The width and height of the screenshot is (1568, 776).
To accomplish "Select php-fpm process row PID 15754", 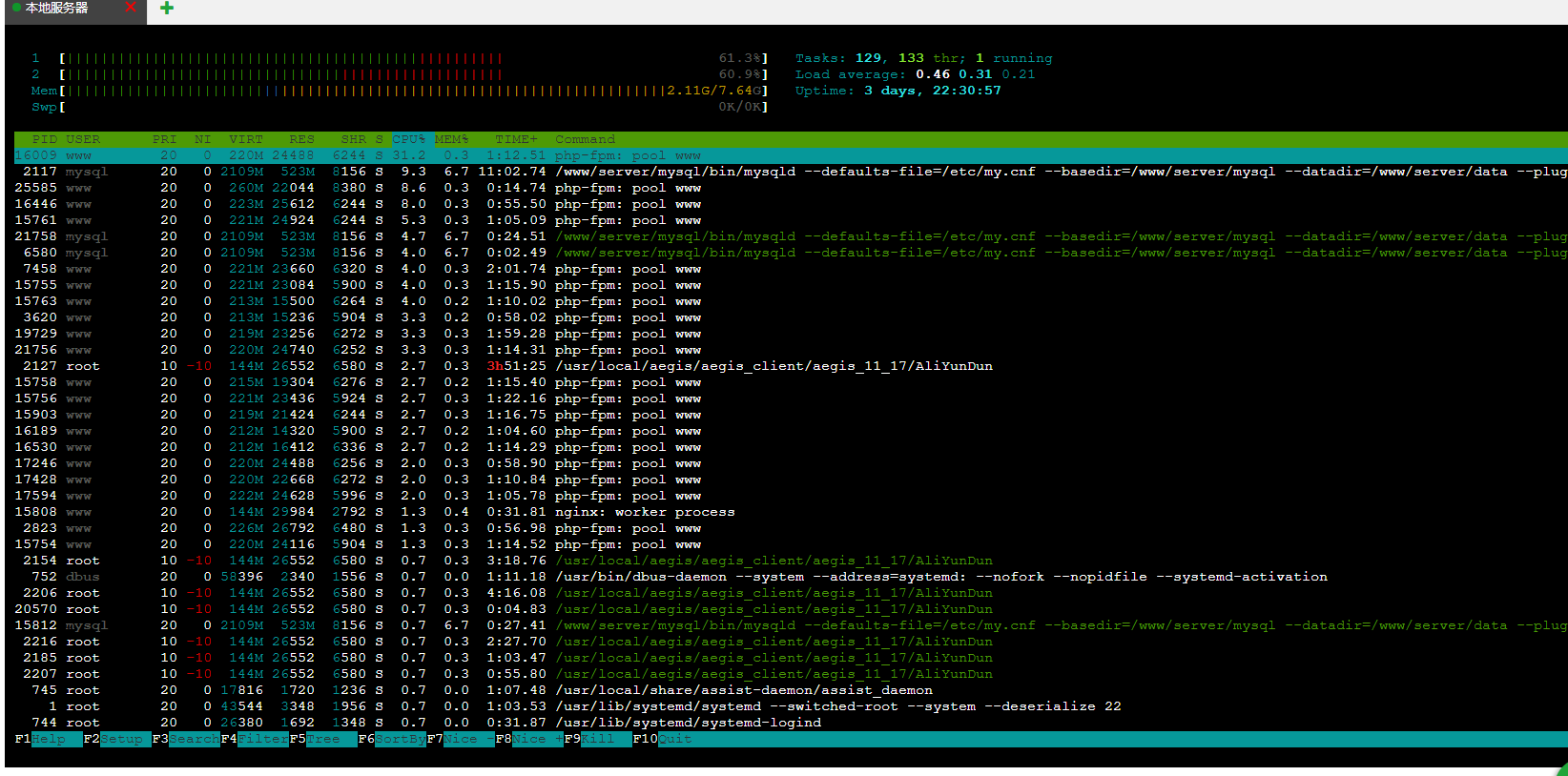I will [791, 544].
